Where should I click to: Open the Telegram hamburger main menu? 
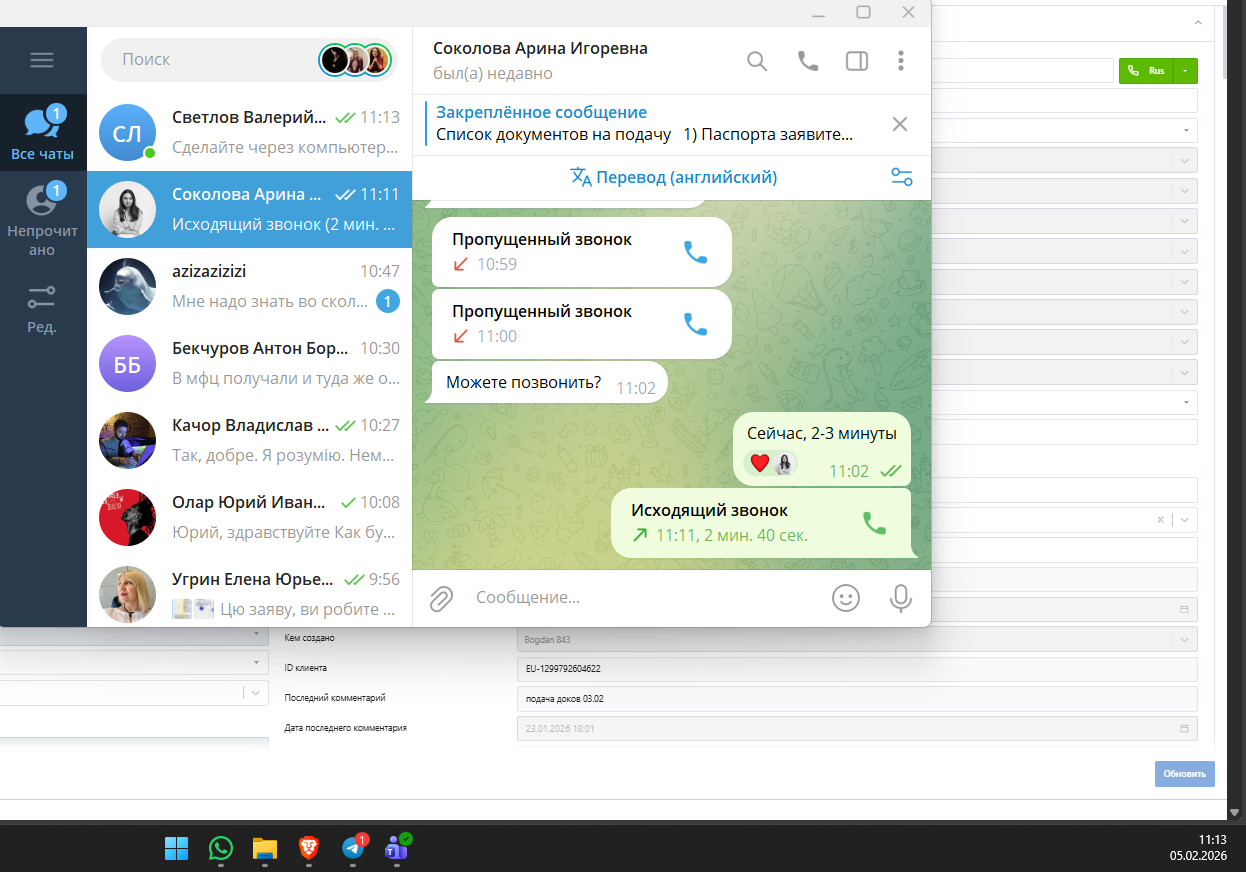click(x=42, y=60)
